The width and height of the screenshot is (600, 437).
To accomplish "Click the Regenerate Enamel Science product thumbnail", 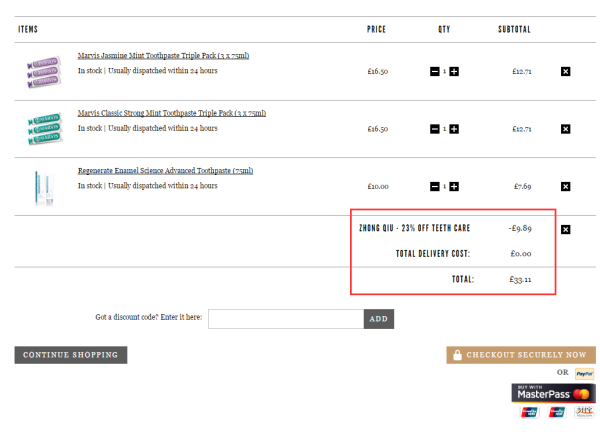I will pos(44,188).
